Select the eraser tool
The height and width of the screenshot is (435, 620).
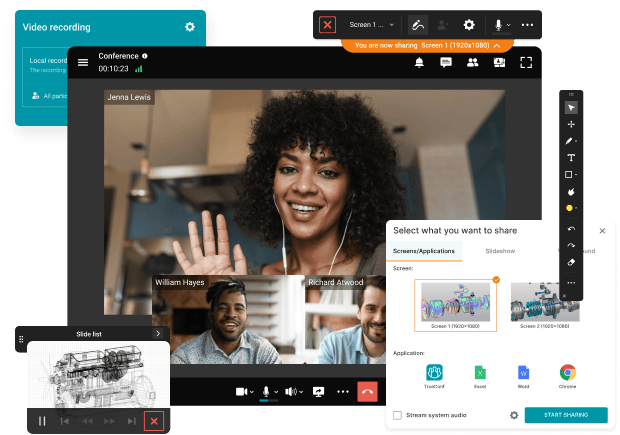point(571,263)
